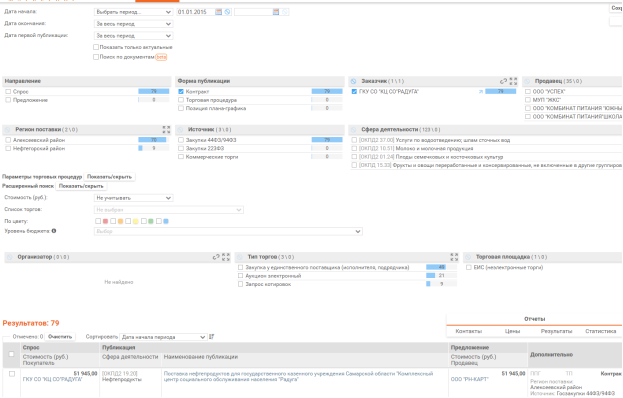This screenshot has height=398, width=623.
Task: Click Показать/скрыть for Расширенный поиск
Action: (x=81, y=186)
